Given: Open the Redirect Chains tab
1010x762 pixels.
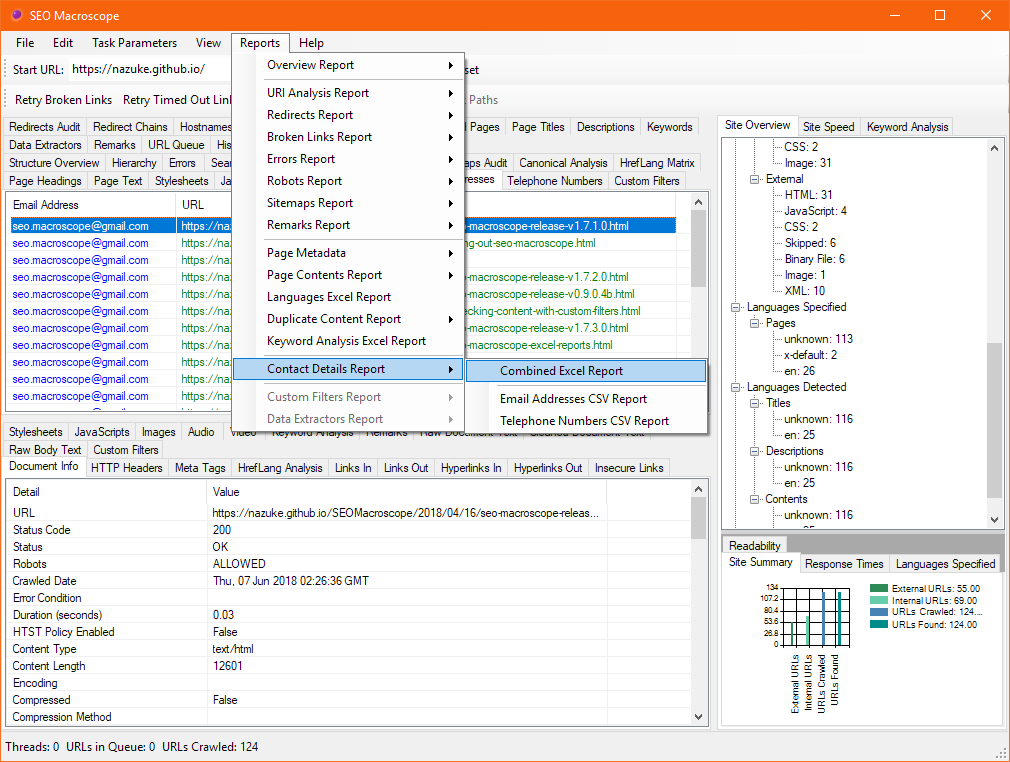Looking at the screenshot, I should (130, 127).
